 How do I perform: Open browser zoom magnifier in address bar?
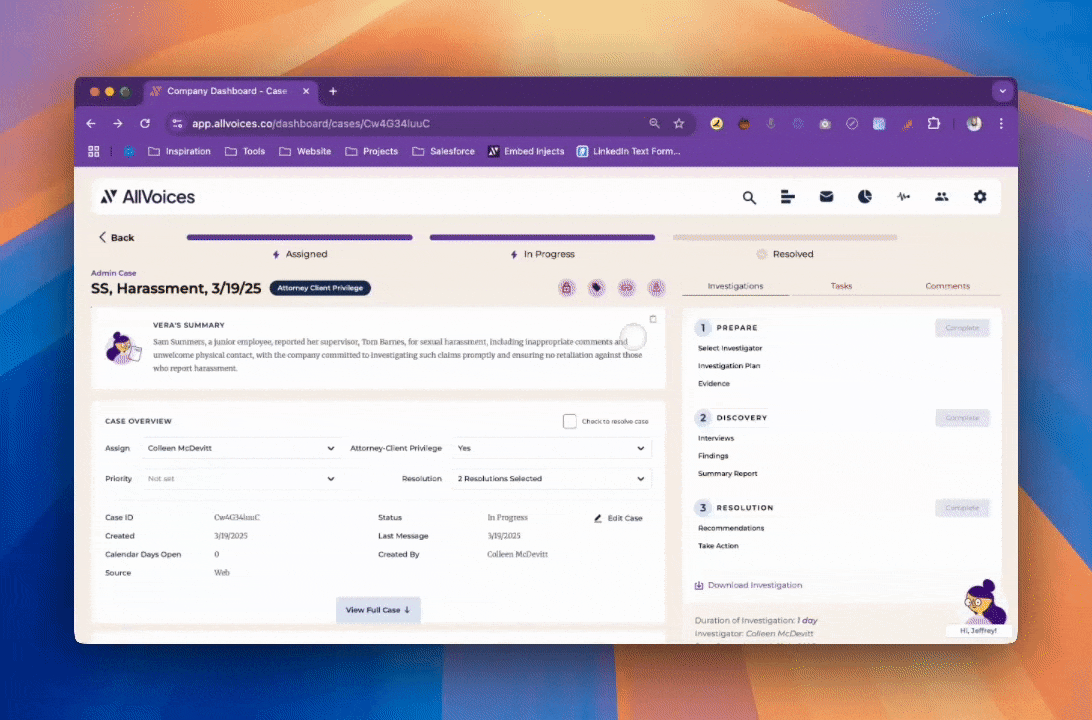coord(654,123)
